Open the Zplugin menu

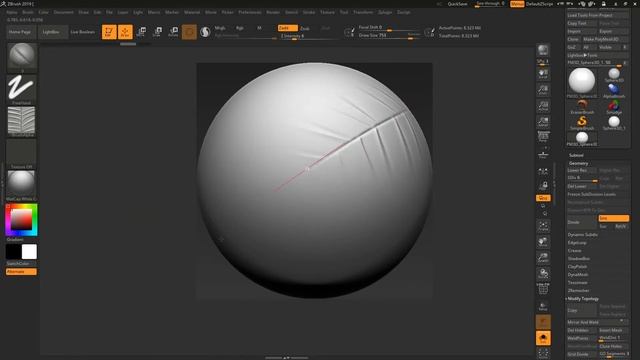click(385, 12)
